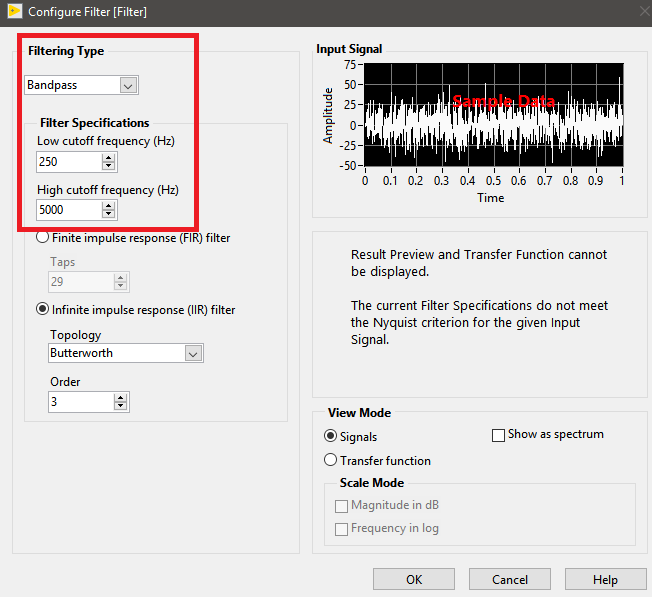Click the Low cutoff frequency input field
Image resolution: width=652 pixels, height=597 pixels.
point(68,161)
